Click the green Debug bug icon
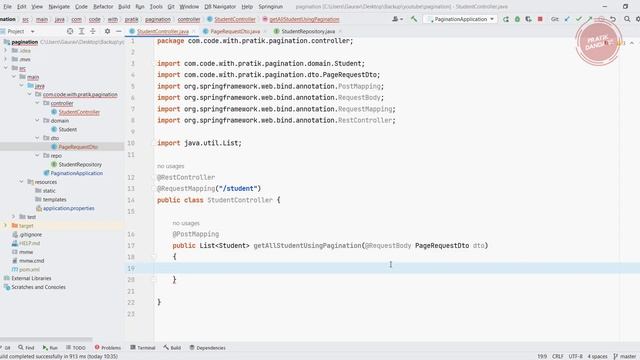This screenshot has width=640, height=360. 517,19
